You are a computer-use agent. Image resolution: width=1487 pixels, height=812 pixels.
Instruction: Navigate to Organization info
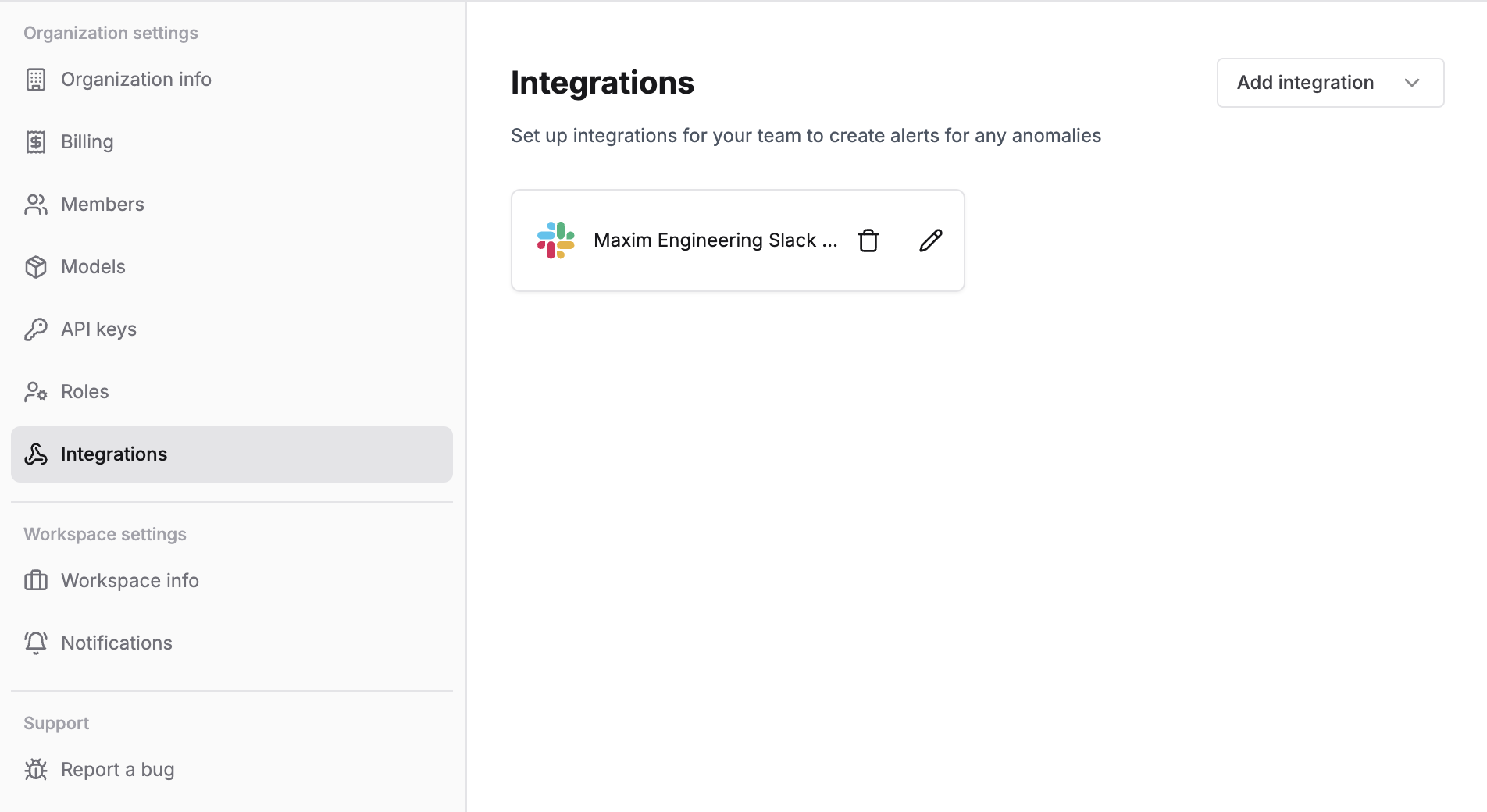(x=135, y=79)
